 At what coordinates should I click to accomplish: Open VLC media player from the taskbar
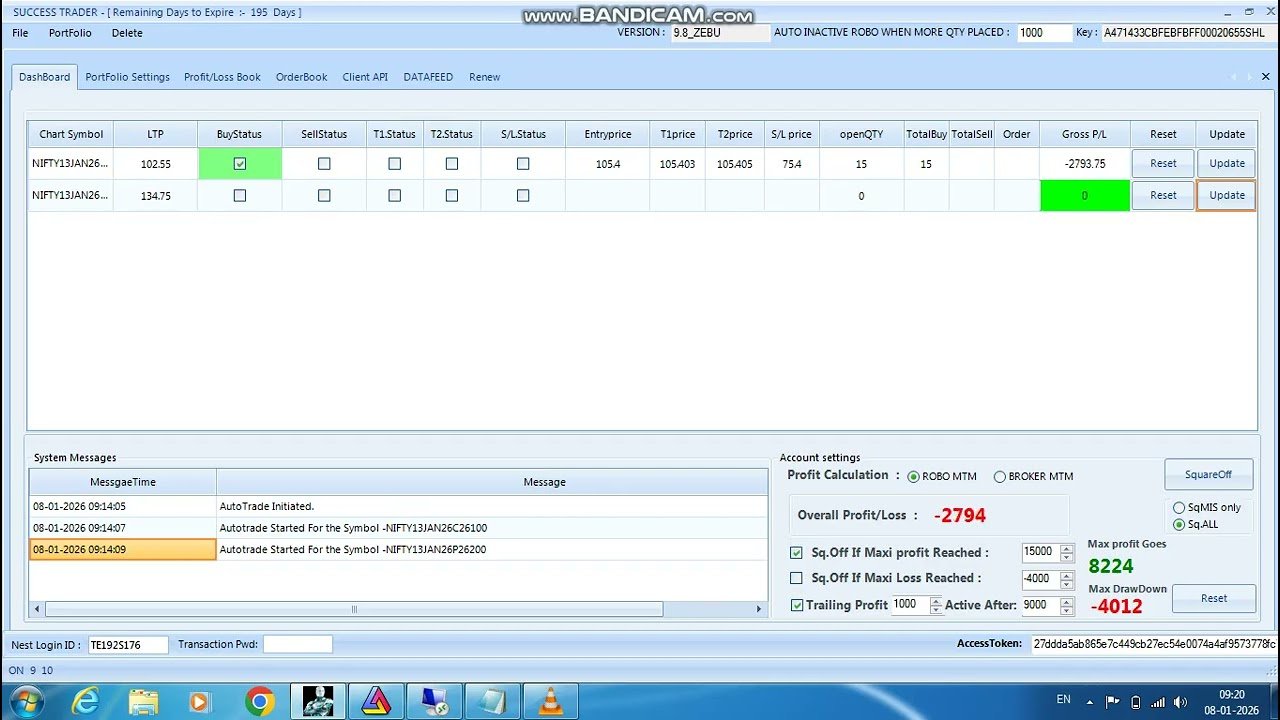550,700
